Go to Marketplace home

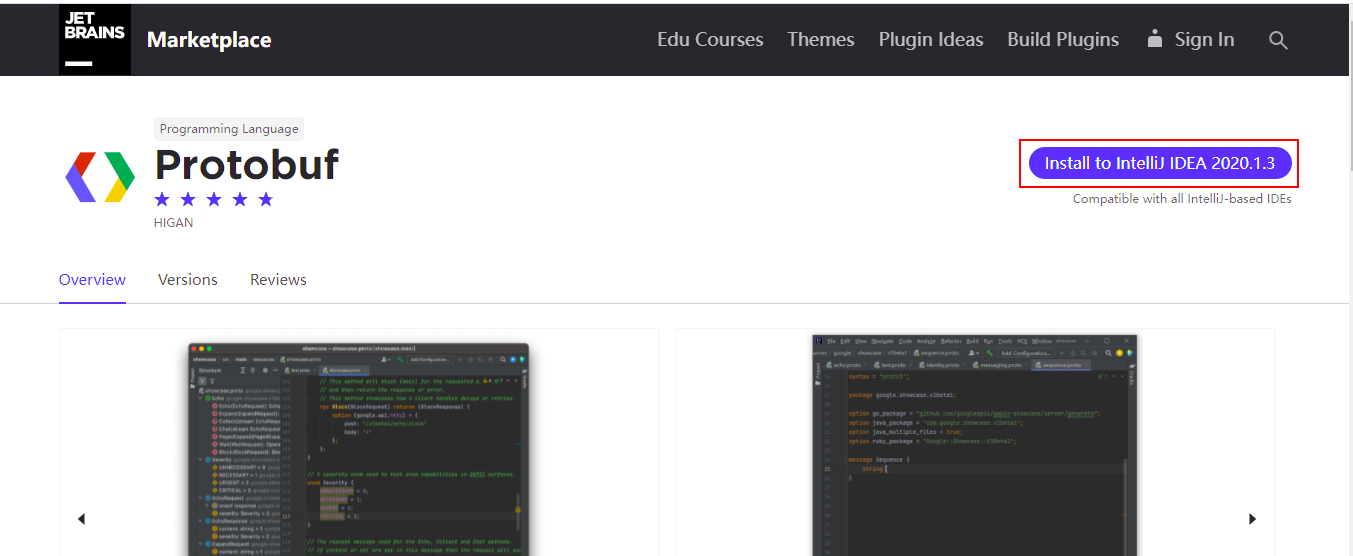[x=209, y=40]
